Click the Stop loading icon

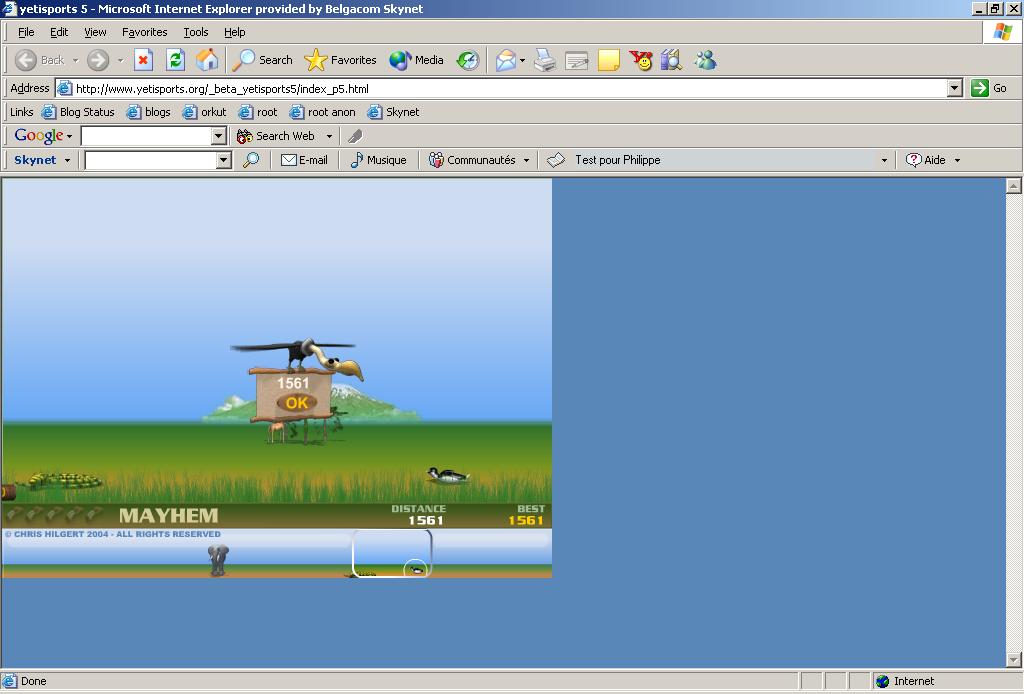coord(143,60)
